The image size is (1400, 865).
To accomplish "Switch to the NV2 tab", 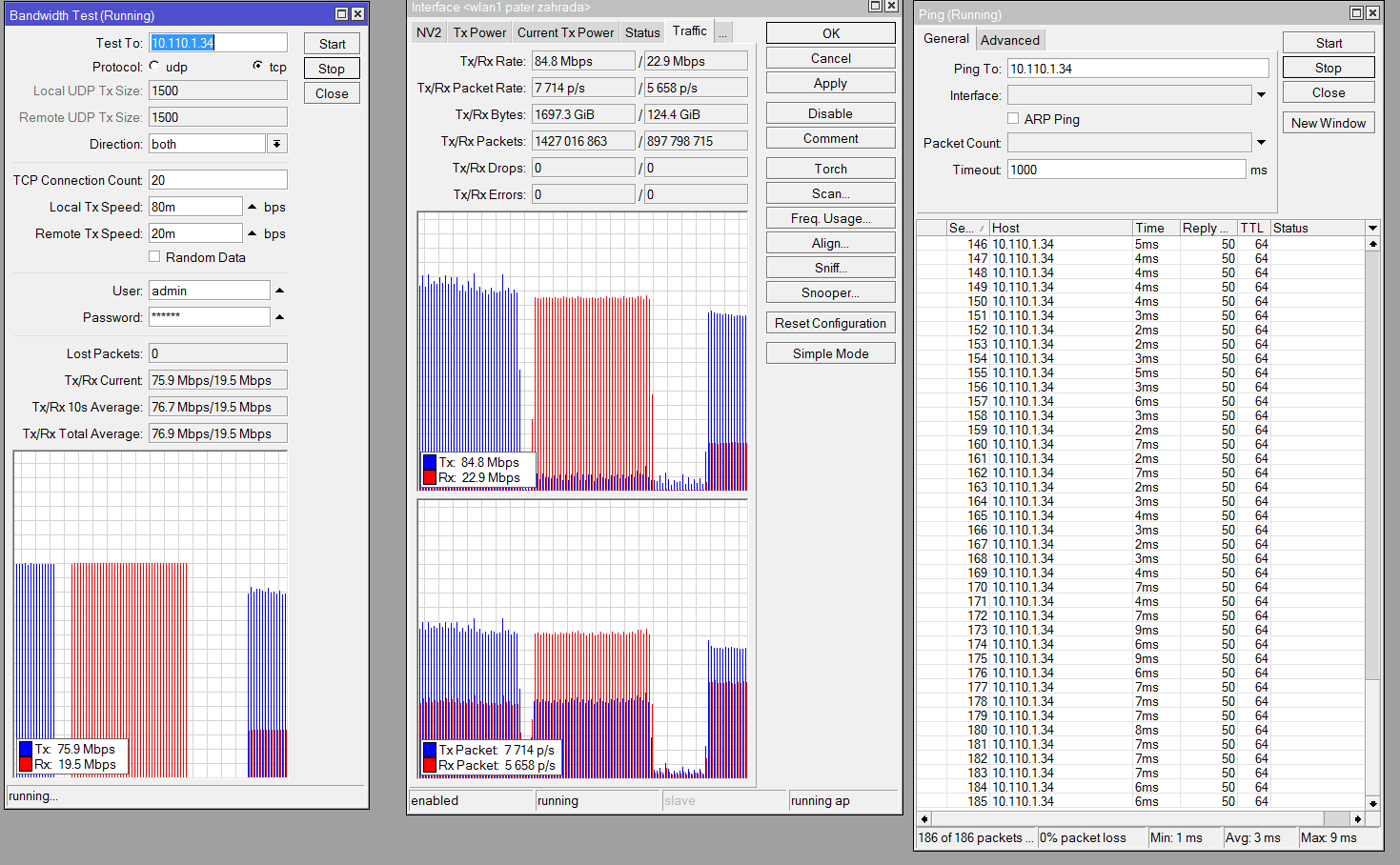I will pos(429,32).
